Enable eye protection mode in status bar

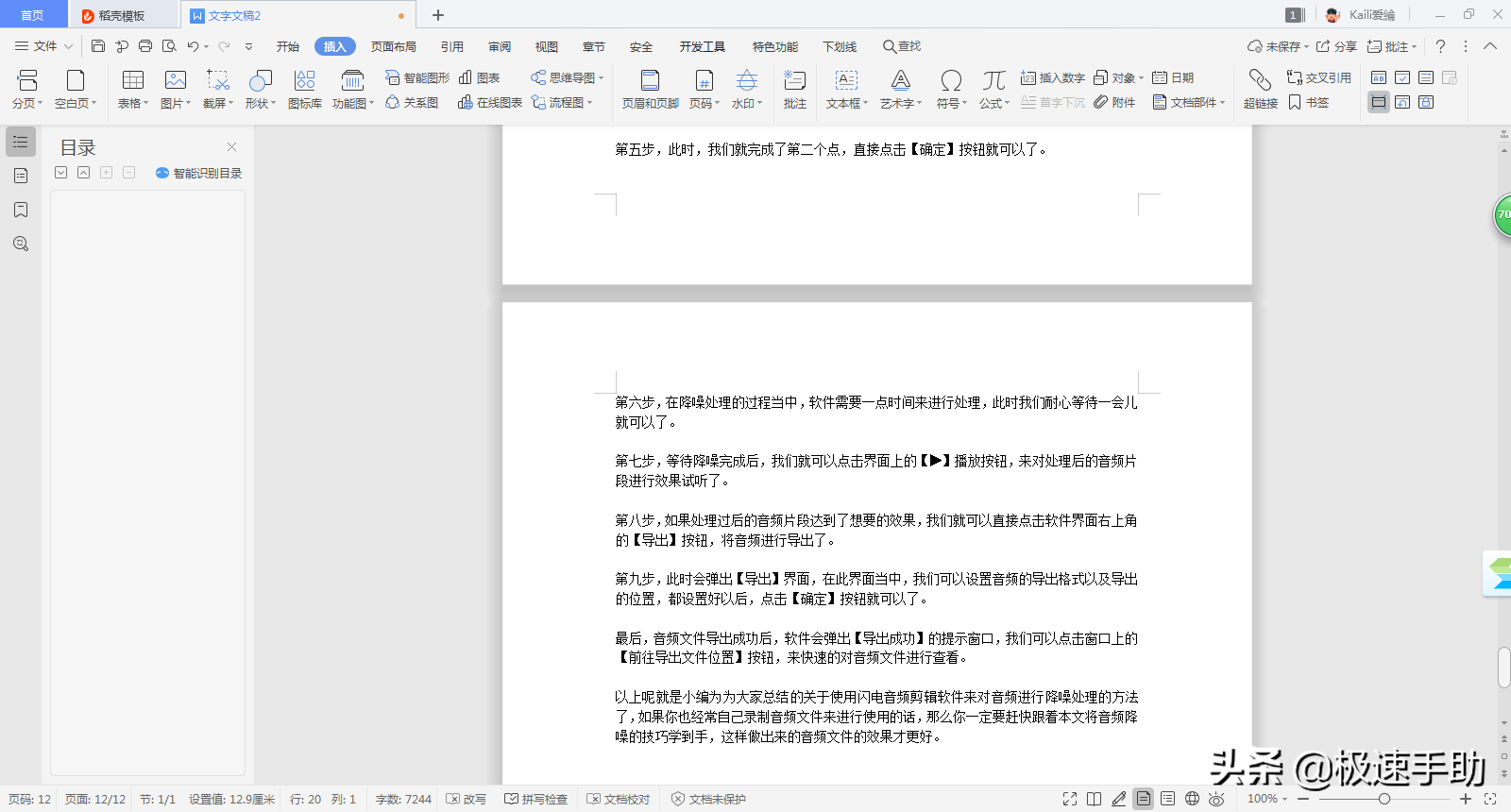(1217, 799)
